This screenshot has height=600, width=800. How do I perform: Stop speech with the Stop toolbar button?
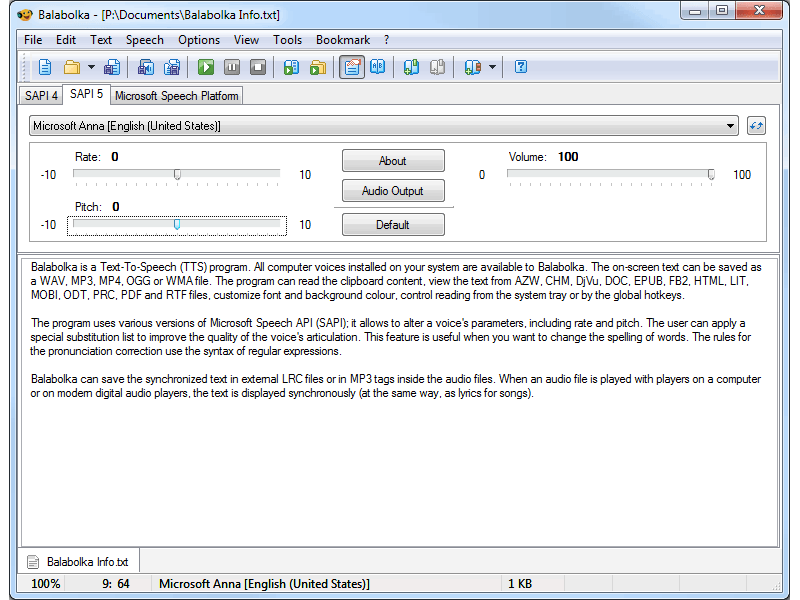coord(258,67)
